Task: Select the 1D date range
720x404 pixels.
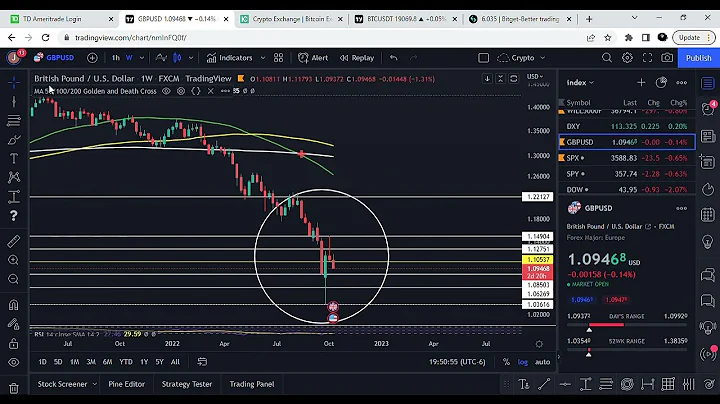Action: (x=42, y=362)
